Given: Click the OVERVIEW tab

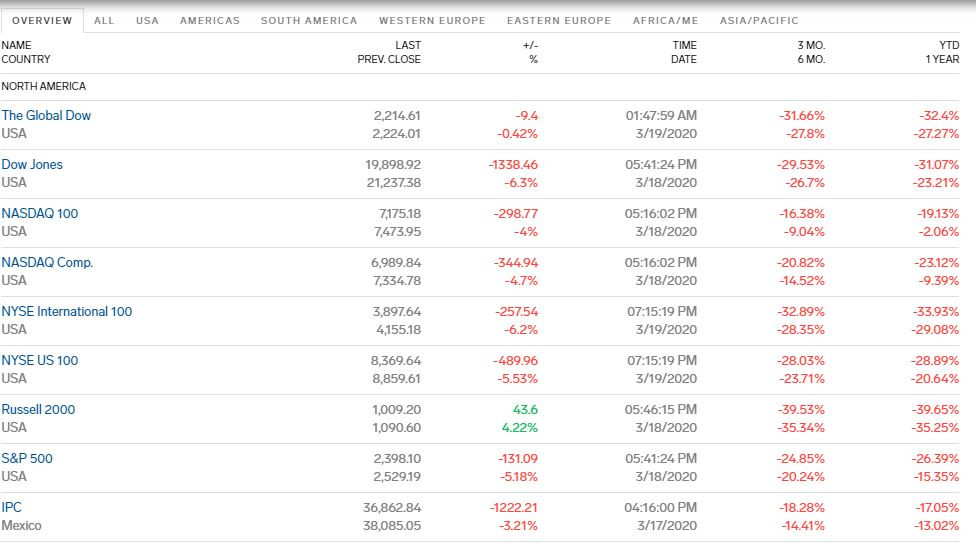Looking at the screenshot, I should (42, 21).
